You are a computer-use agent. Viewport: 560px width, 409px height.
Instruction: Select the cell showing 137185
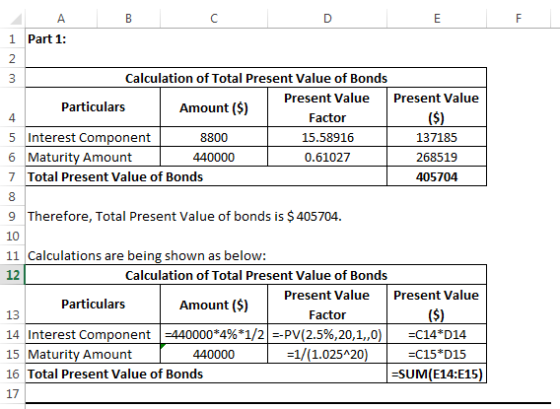pyautogui.click(x=436, y=137)
